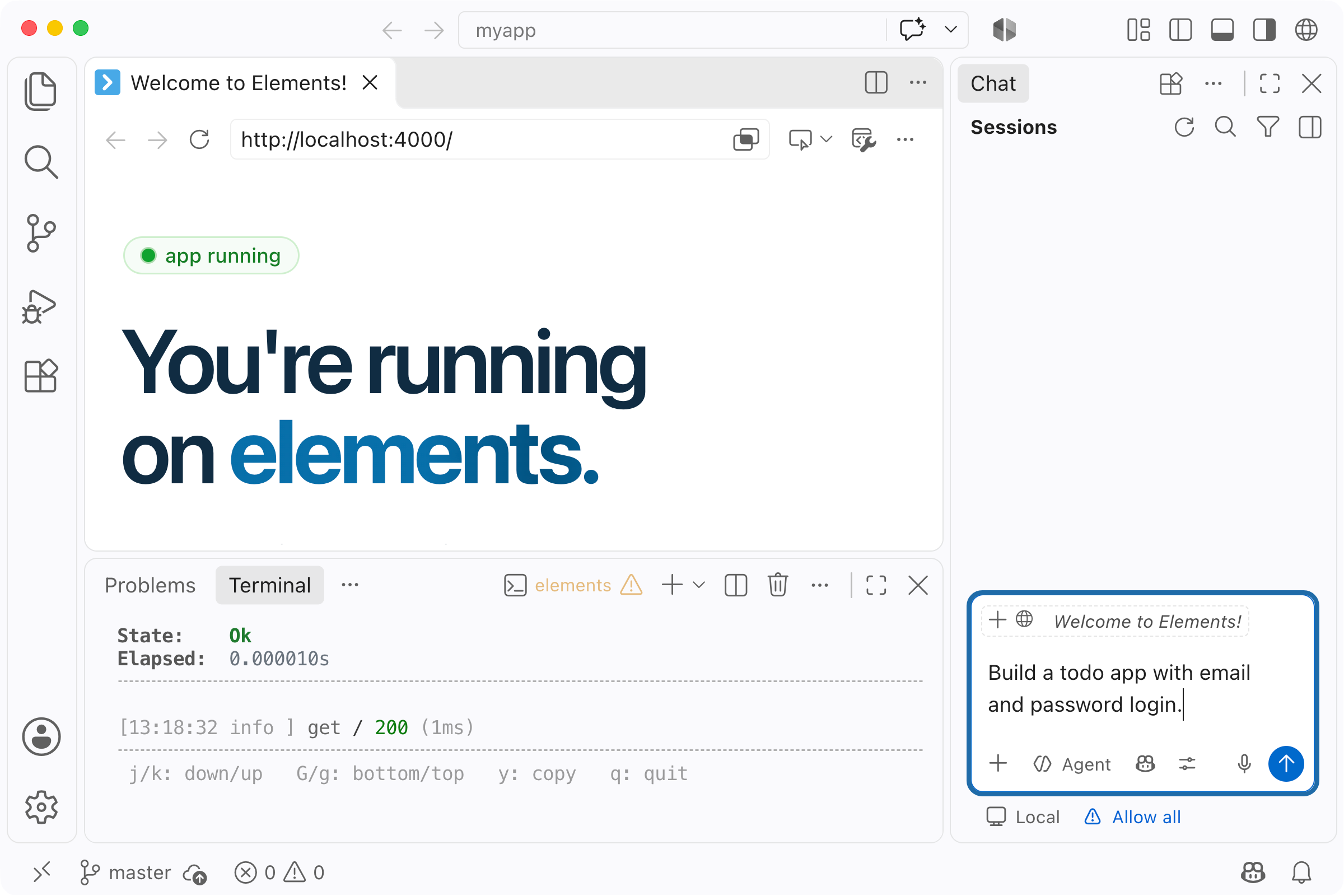Open the Local session target picker
The height and width of the screenshot is (896, 1344).
(x=1023, y=817)
